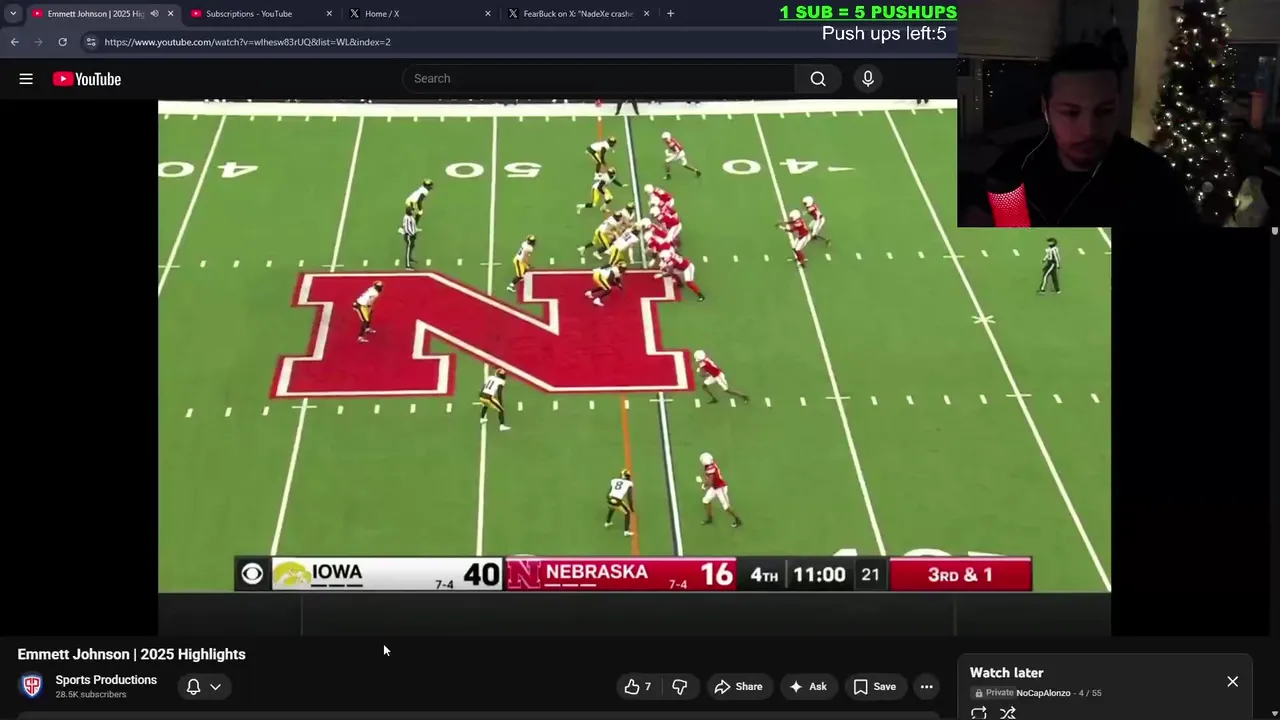Like the Emmett Johnson highlights video
Viewport: 1280px width, 720px height.
pos(638,687)
